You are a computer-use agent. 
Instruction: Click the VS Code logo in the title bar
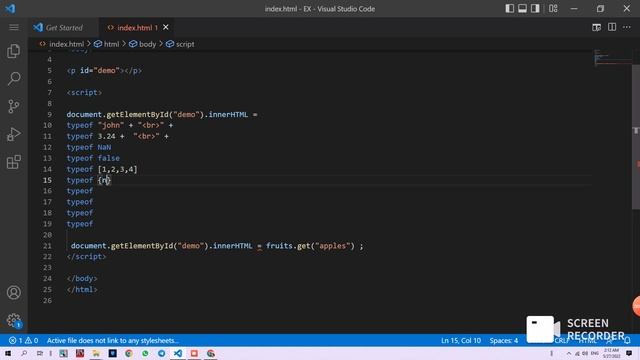[x=10, y=9]
